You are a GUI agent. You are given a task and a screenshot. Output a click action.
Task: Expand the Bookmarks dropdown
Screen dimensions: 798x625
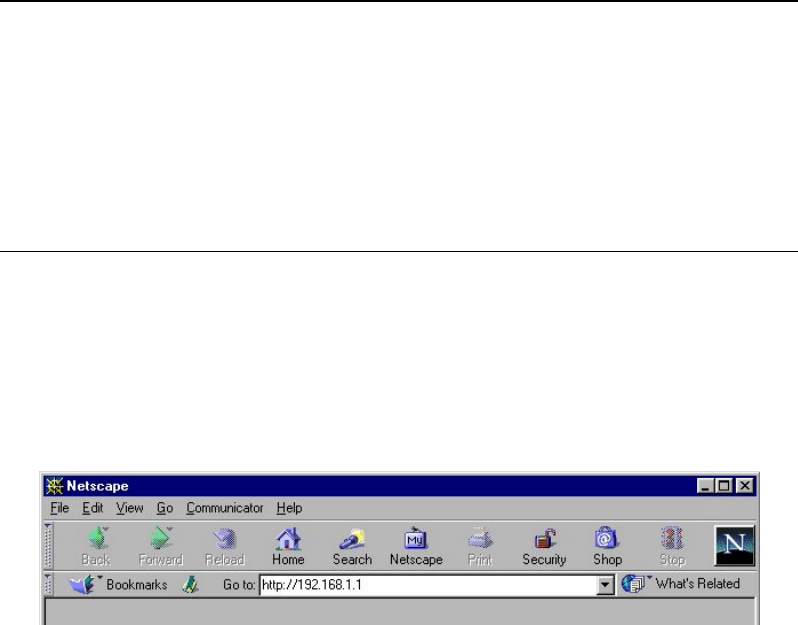tap(122, 584)
